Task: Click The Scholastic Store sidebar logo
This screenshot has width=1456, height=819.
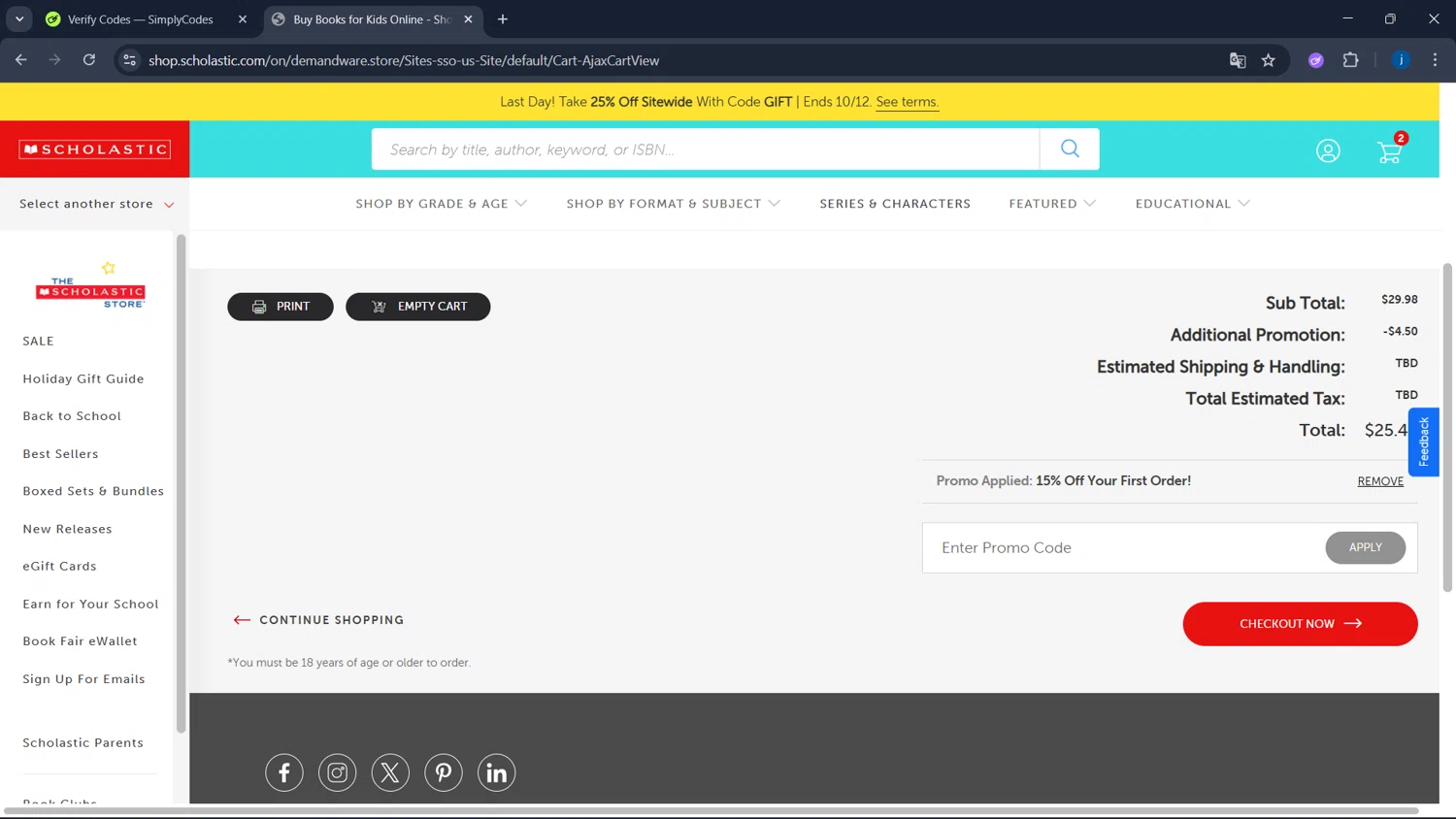Action: [90, 285]
